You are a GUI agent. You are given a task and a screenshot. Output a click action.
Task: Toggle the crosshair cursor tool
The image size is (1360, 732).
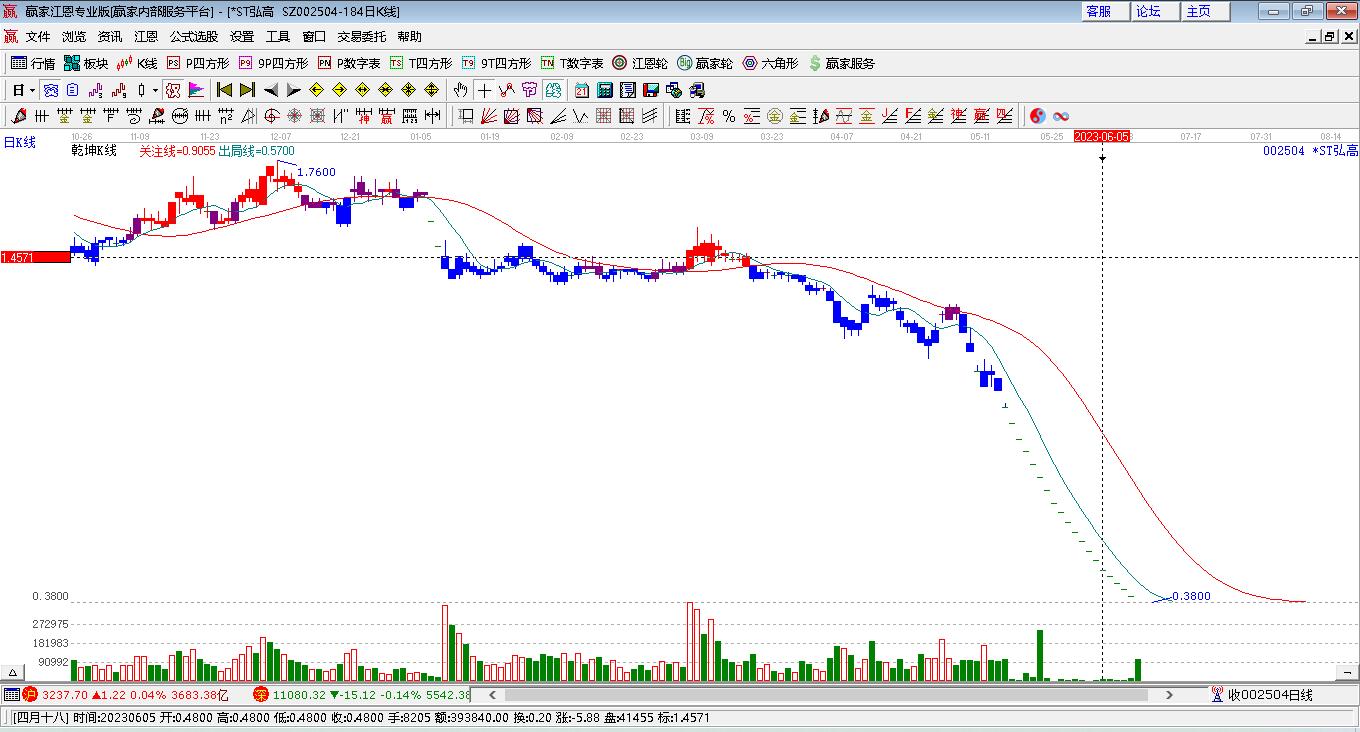coord(484,90)
